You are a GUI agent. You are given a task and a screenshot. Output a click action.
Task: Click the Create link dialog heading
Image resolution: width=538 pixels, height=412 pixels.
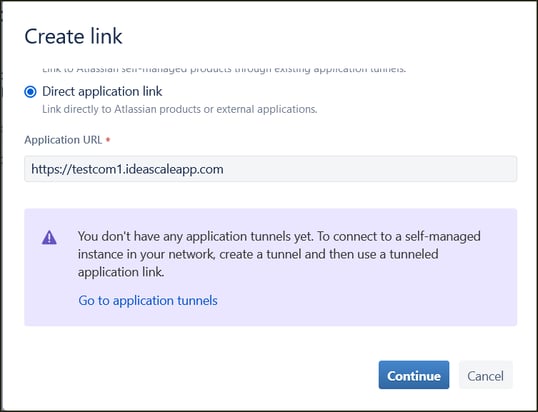click(x=73, y=36)
